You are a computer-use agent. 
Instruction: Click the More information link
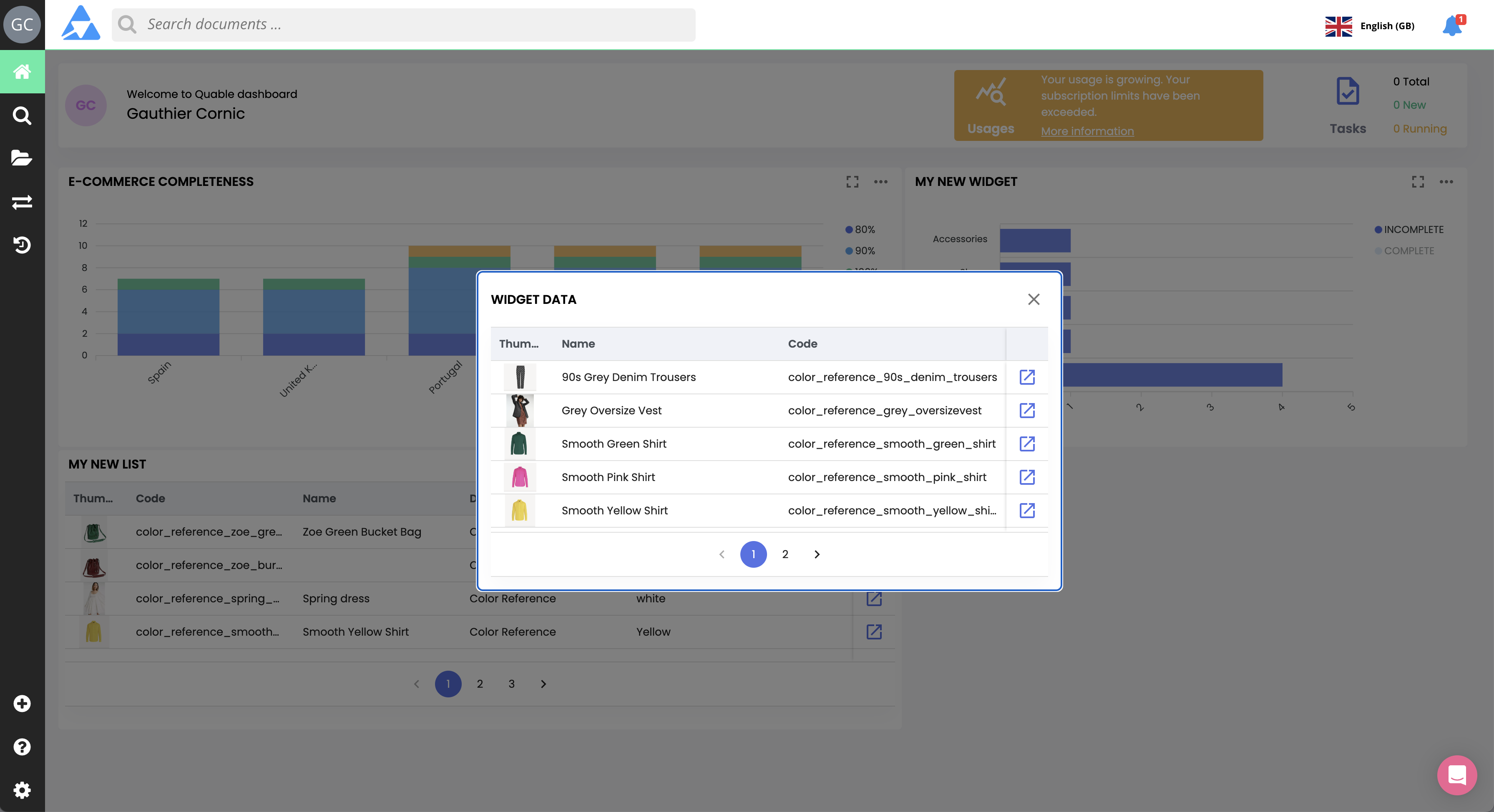click(x=1087, y=132)
